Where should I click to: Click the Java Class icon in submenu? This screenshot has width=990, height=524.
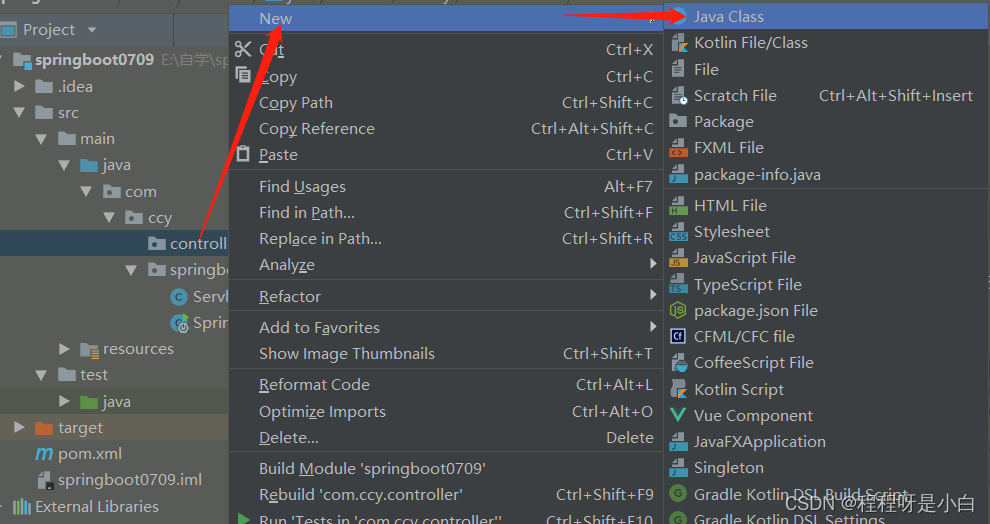click(678, 17)
